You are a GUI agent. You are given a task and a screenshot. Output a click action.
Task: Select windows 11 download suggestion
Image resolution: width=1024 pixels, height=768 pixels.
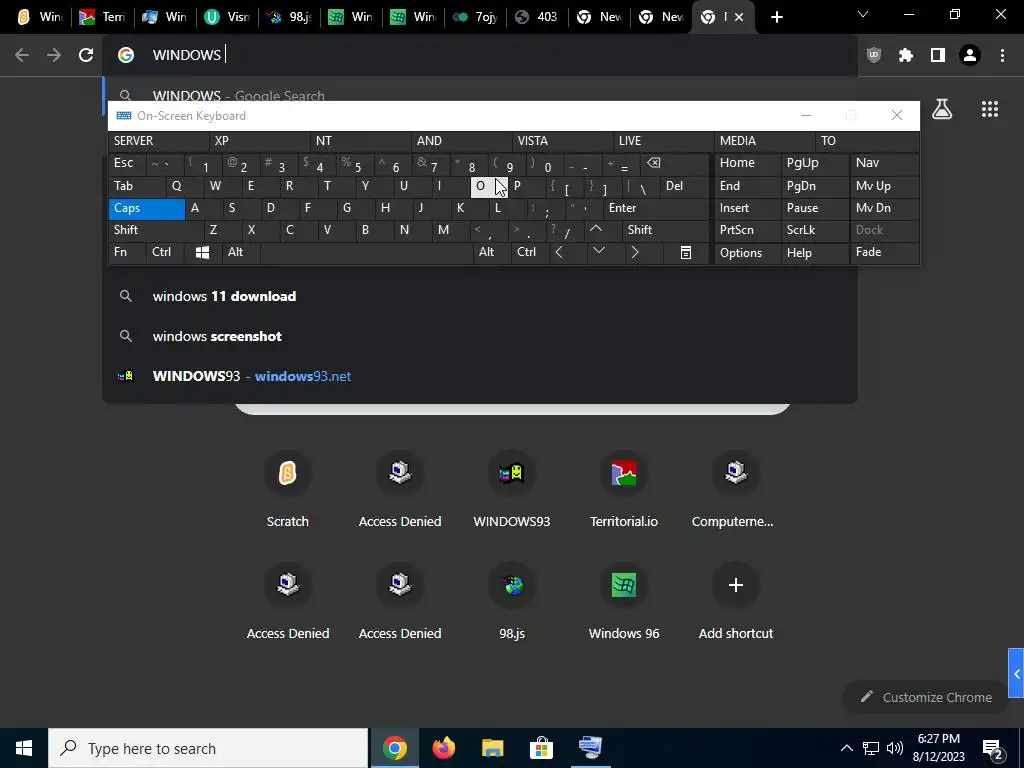coord(480,296)
